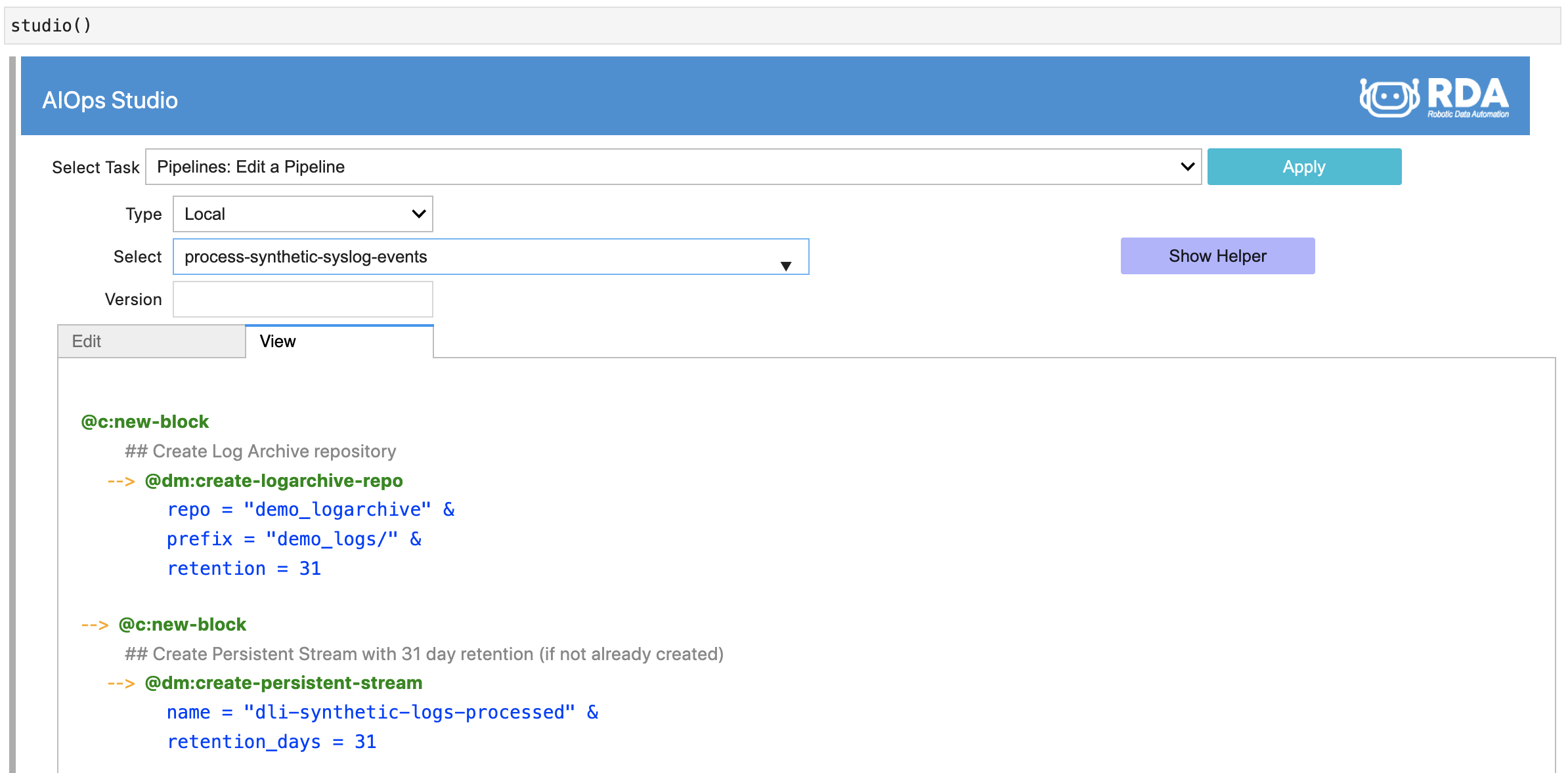Click the process-synthetic-syslog-events pipeline name
Screen dimensions: 1568x773
(305, 257)
